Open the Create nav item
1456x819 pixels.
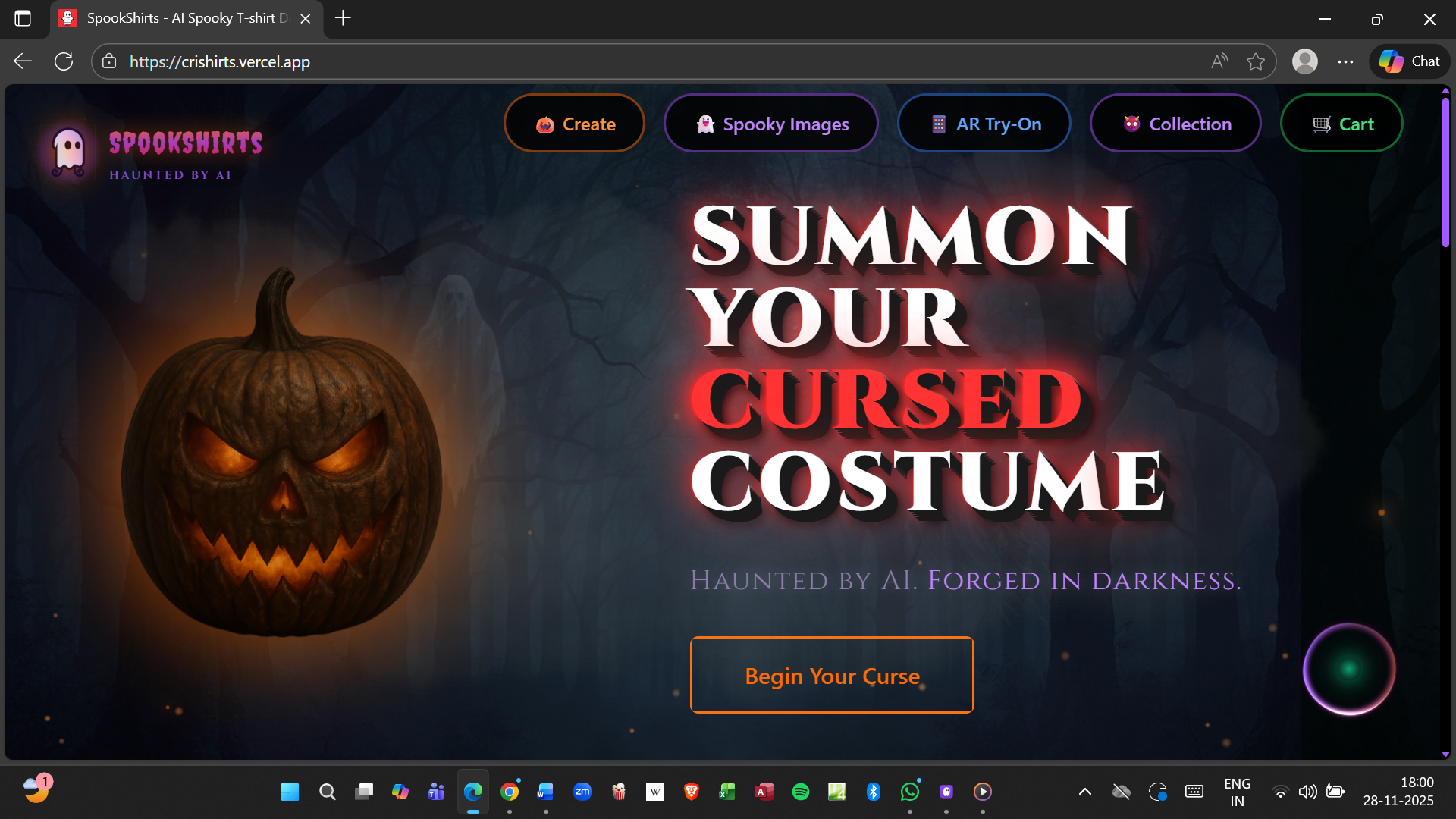point(574,124)
